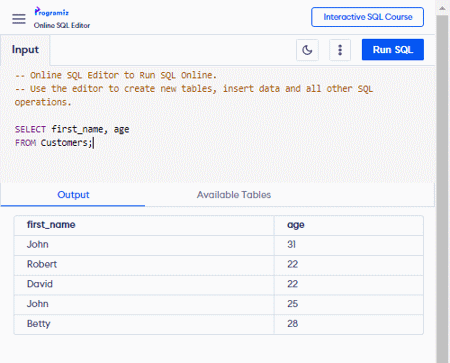Image resolution: width=450 pixels, height=363 pixels.
Task: Open the Interactive SQL Course link
Action: tap(367, 17)
